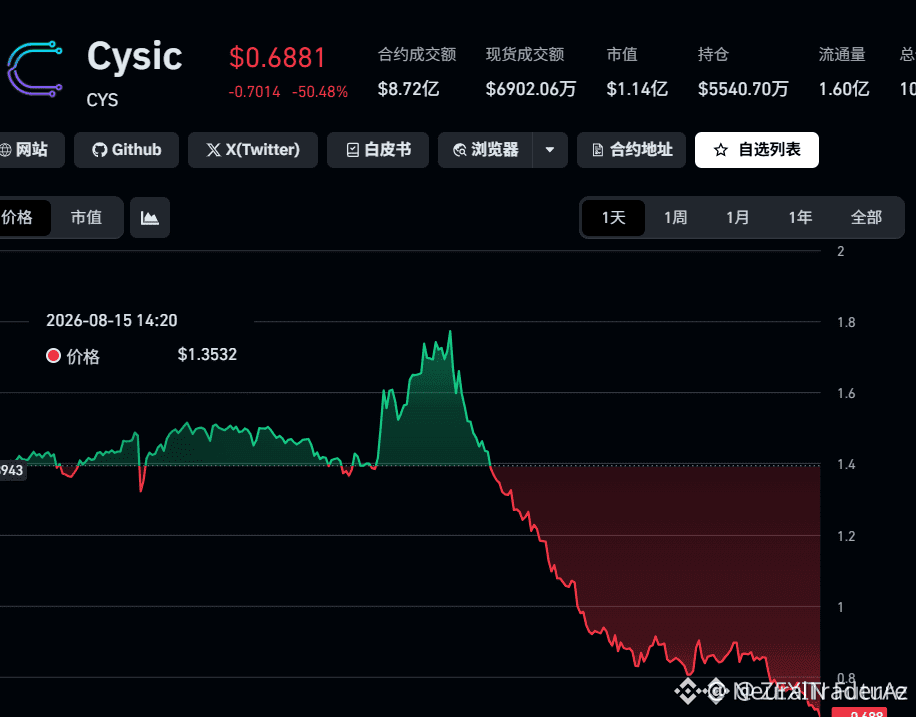Add to 自选列表 watchlist
Screen dimensions: 916x717
click(x=757, y=150)
